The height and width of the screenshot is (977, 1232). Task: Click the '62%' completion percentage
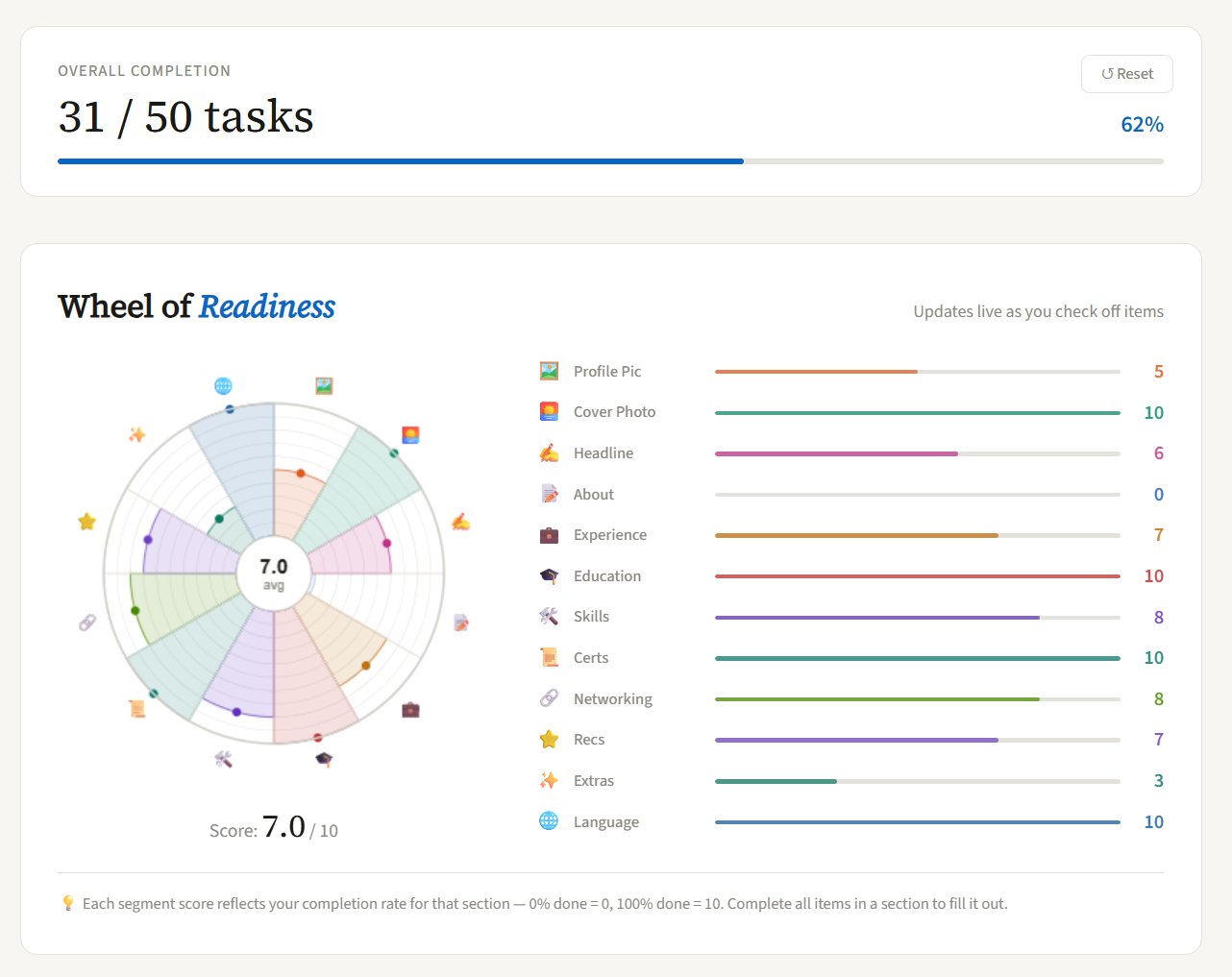pyautogui.click(x=1142, y=125)
